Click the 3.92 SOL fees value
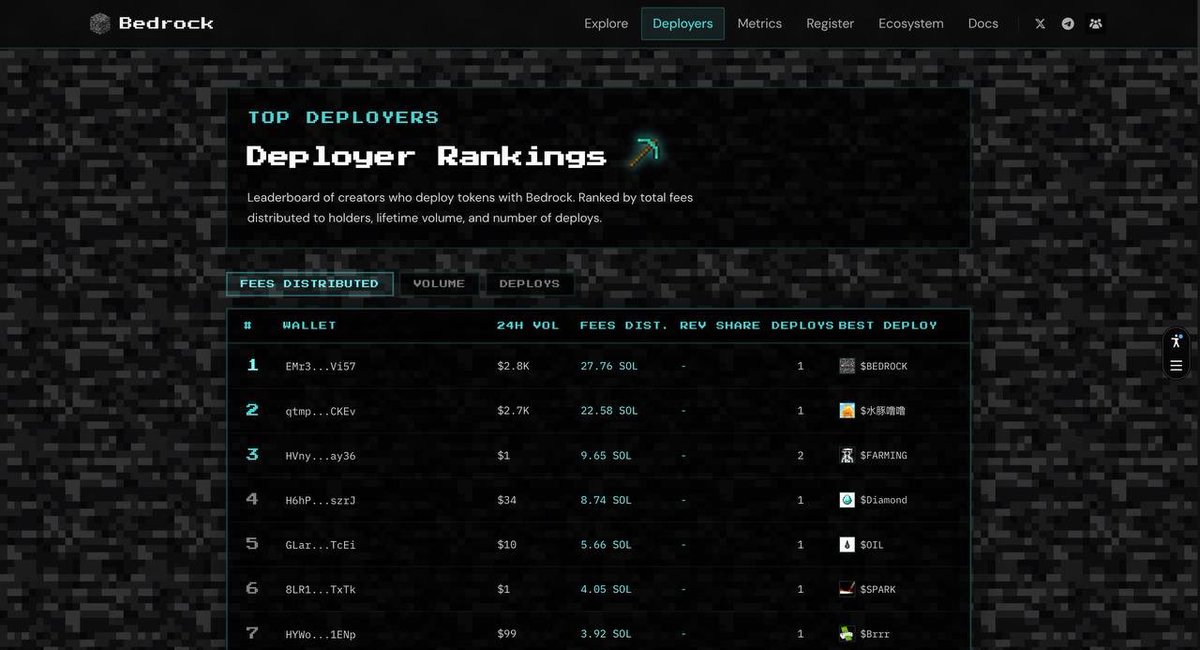This screenshot has width=1200, height=650. 606,634
